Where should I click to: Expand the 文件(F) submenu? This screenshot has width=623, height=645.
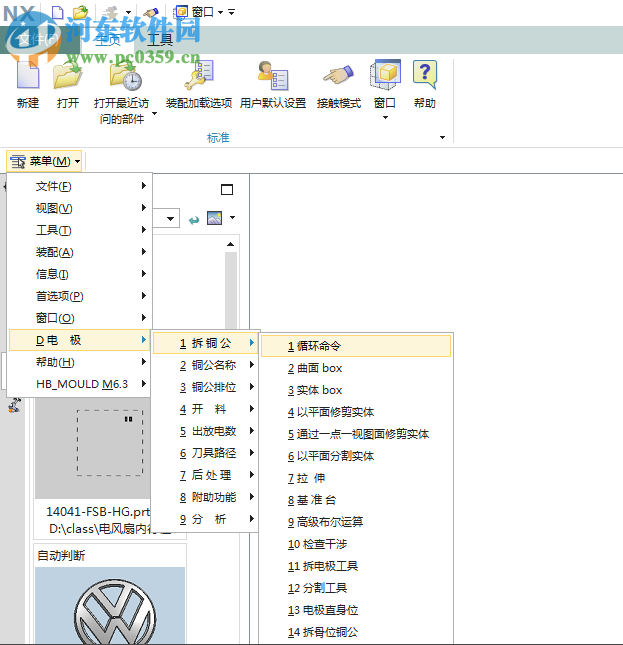pyautogui.click(x=79, y=186)
